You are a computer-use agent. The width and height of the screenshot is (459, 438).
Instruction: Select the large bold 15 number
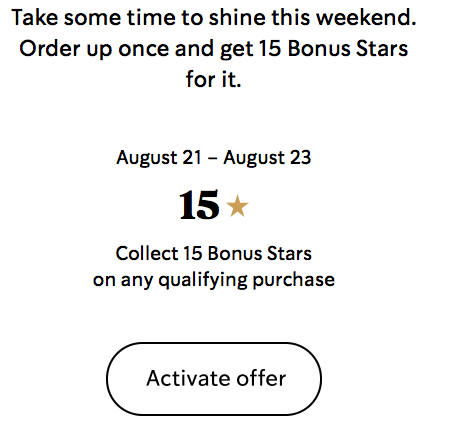point(199,205)
